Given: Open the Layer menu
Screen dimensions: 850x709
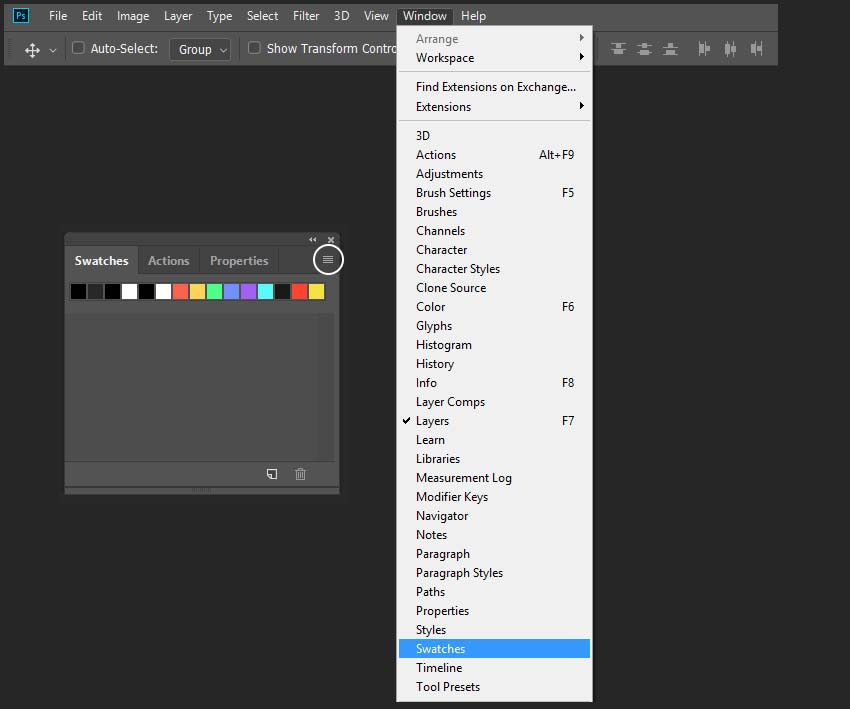Looking at the screenshot, I should coord(178,16).
